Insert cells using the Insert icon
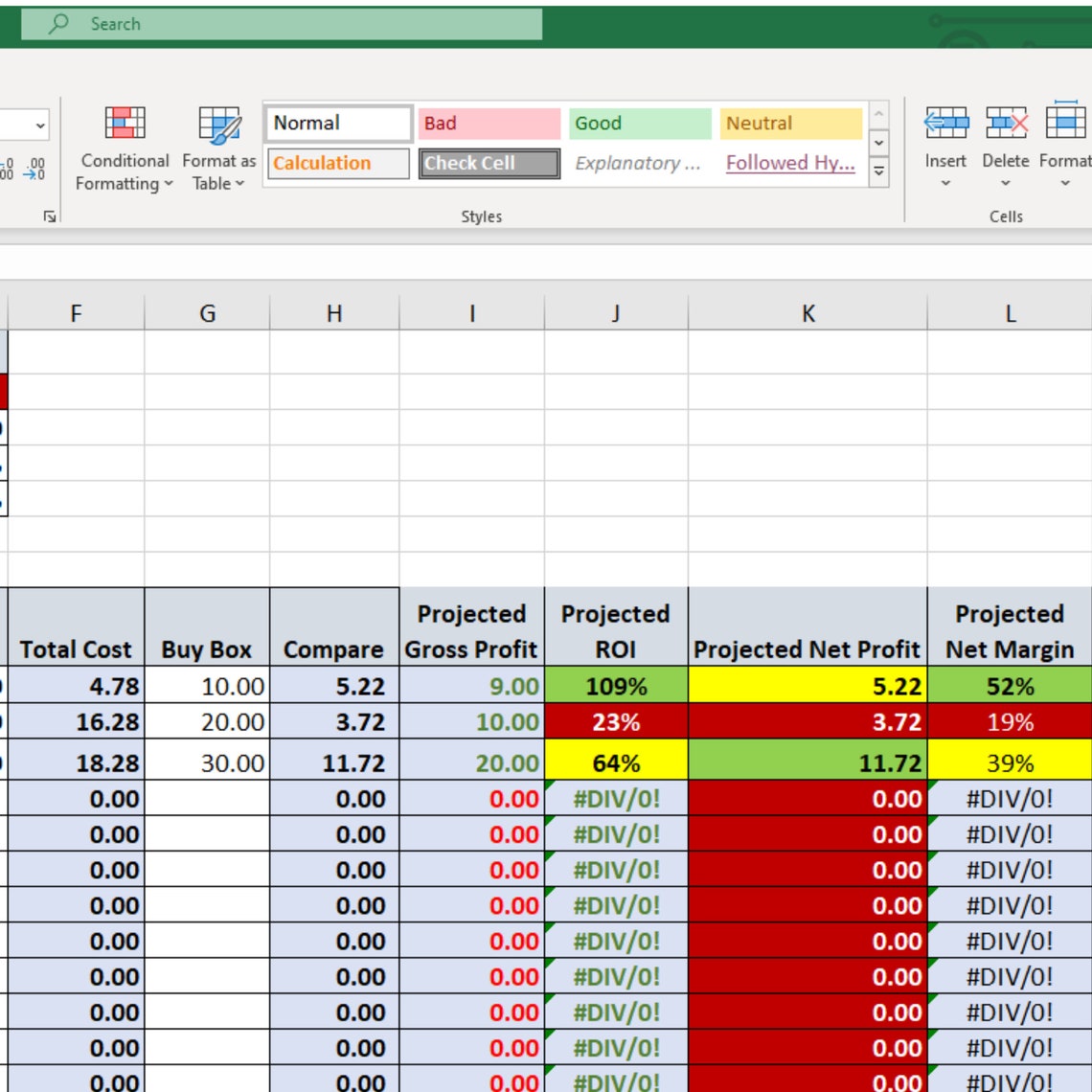1092x1092 pixels. tap(944, 125)
